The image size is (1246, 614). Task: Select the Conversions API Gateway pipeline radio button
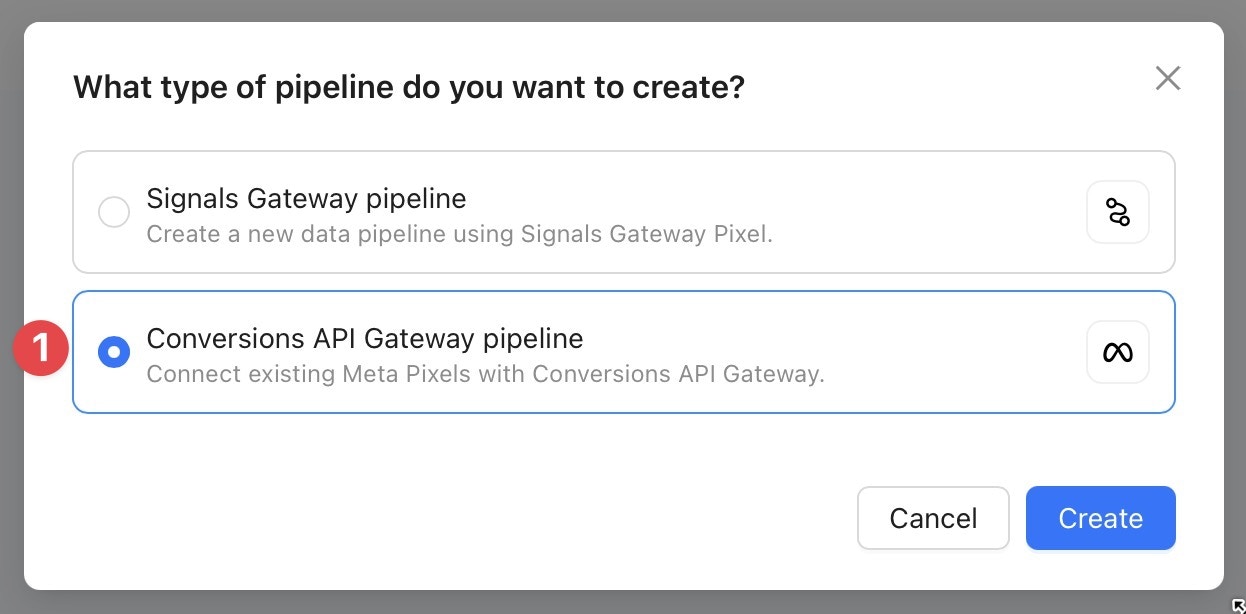click(113, 352)
